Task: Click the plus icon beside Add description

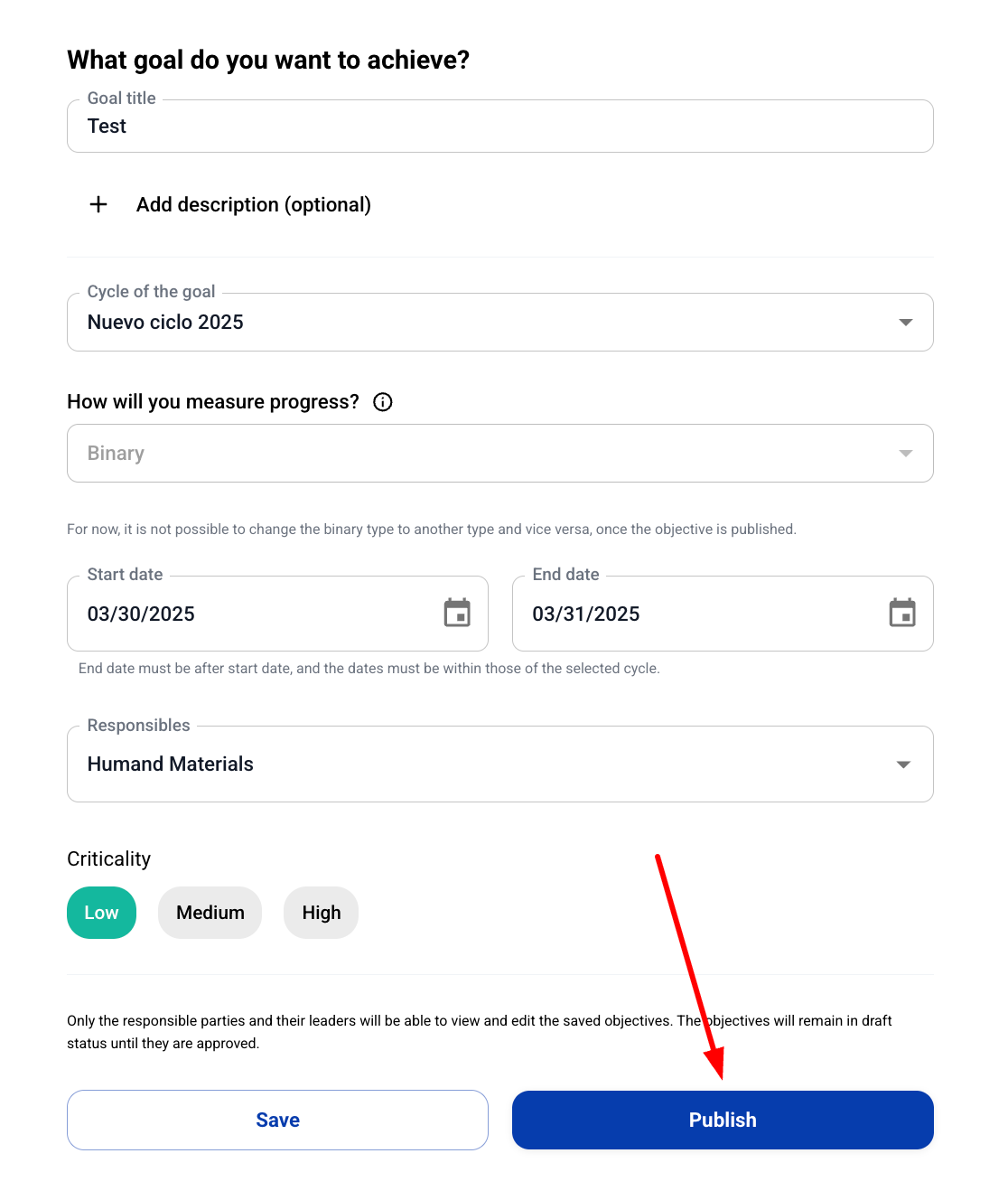Action: tap(98, 204)
